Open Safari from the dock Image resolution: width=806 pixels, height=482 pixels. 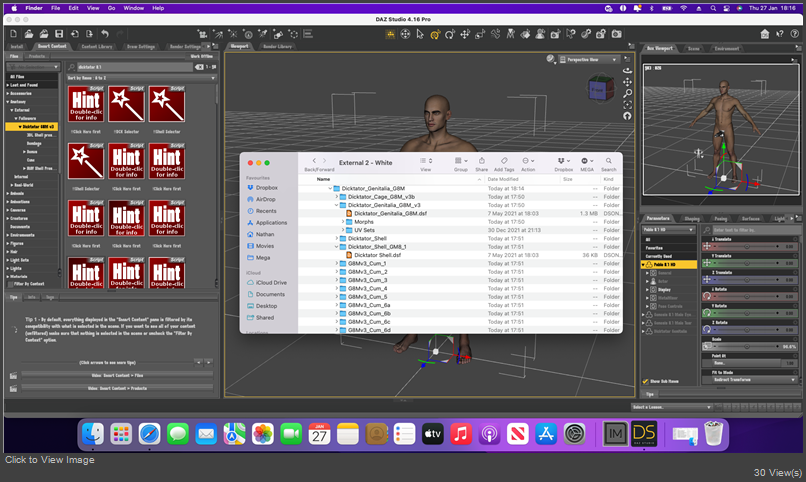point(150,434)
